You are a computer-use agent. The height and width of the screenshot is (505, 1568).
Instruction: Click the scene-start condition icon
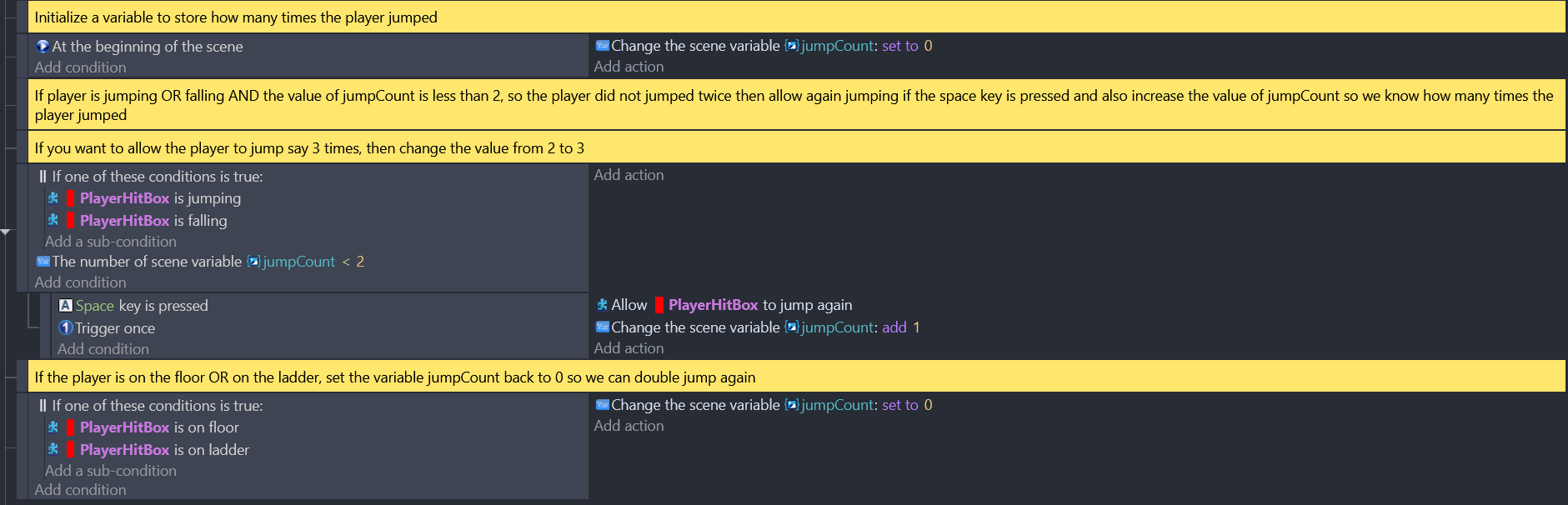(x=43, y=47)
